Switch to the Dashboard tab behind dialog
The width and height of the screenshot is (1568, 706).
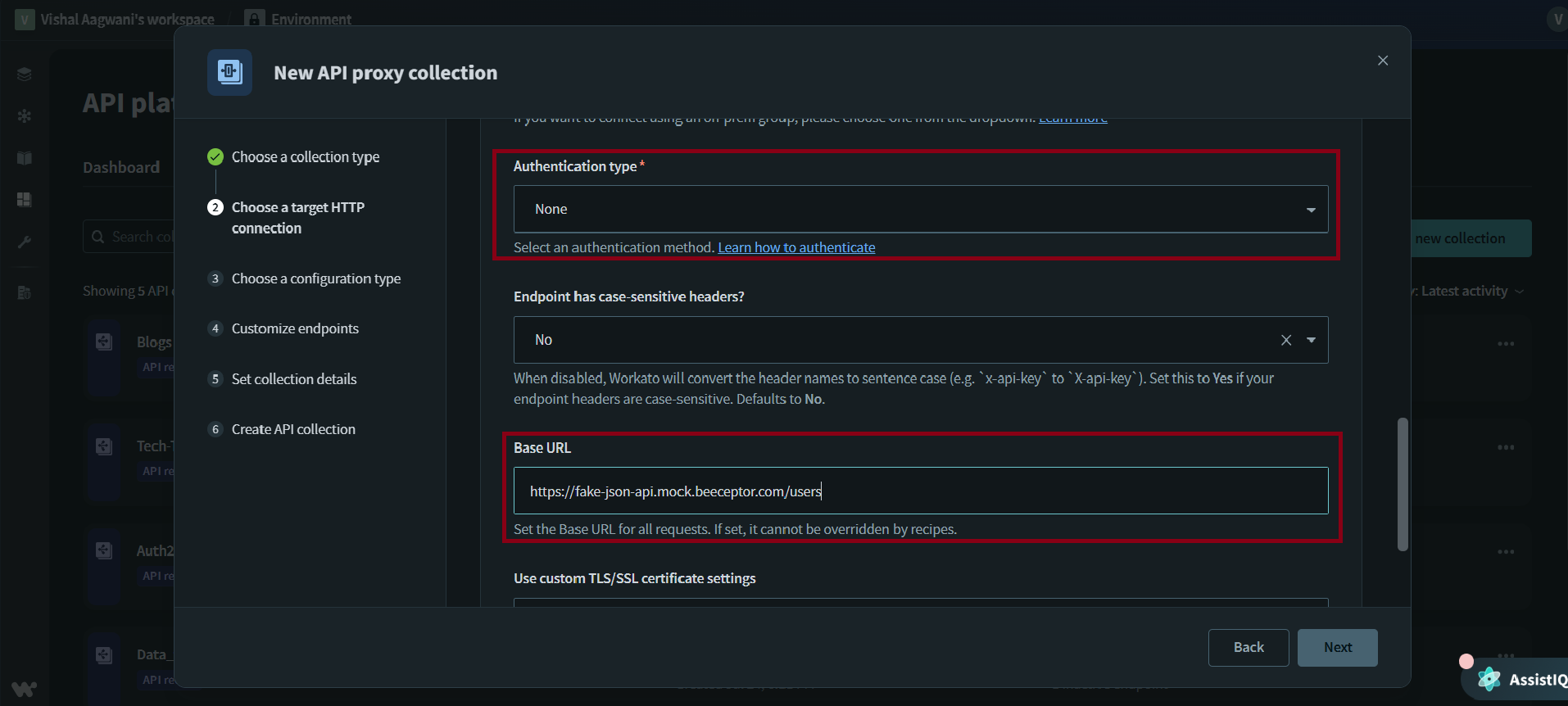[x=121, y=167]
